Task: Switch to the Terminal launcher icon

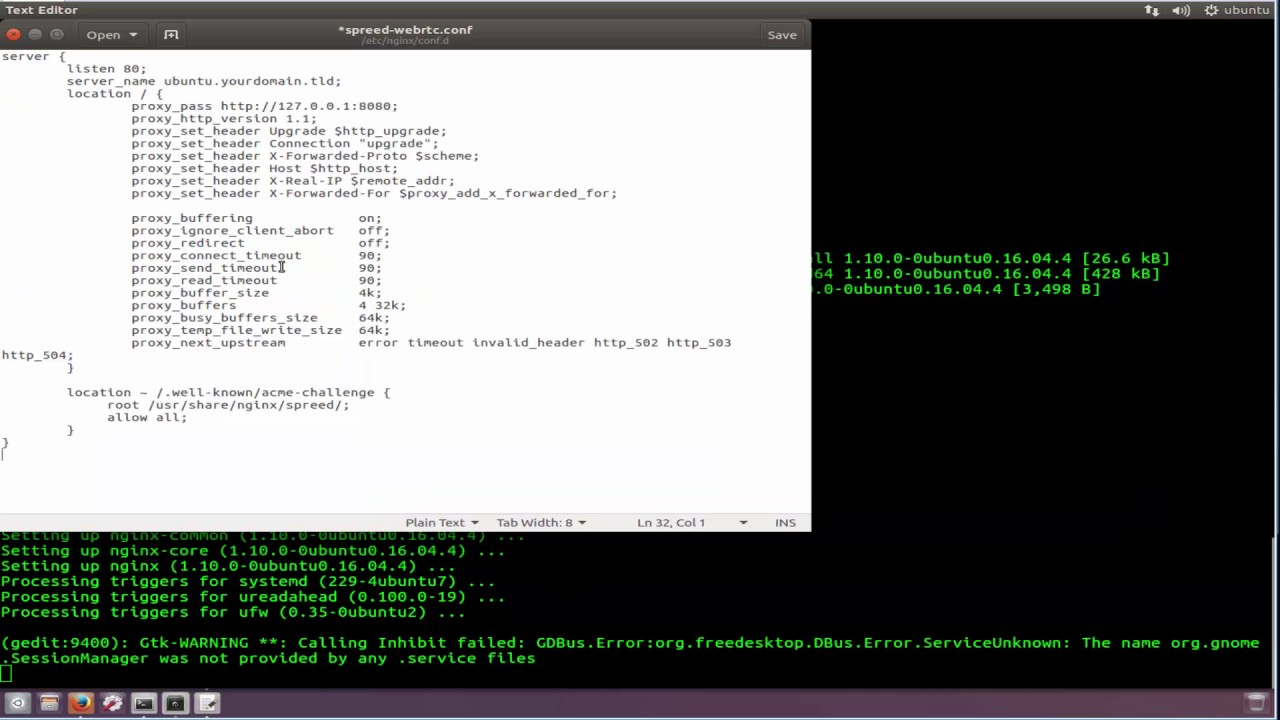Action: pyautogui.click(x=143, y=703)
